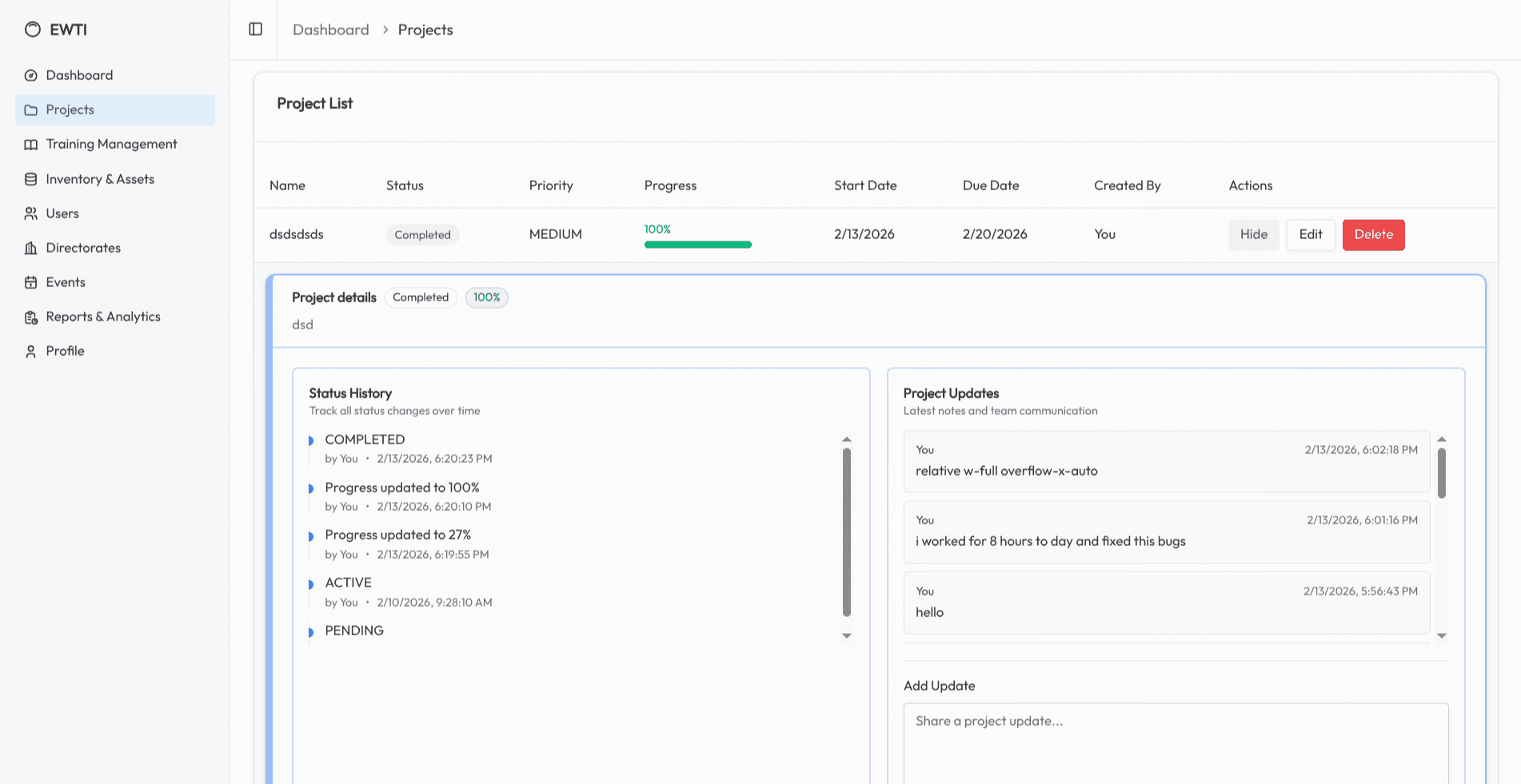This screenshot has height=784, width=1521.
Task: Open Inventory & Assets from the sidebar
Action: click(x=30, y=179)
